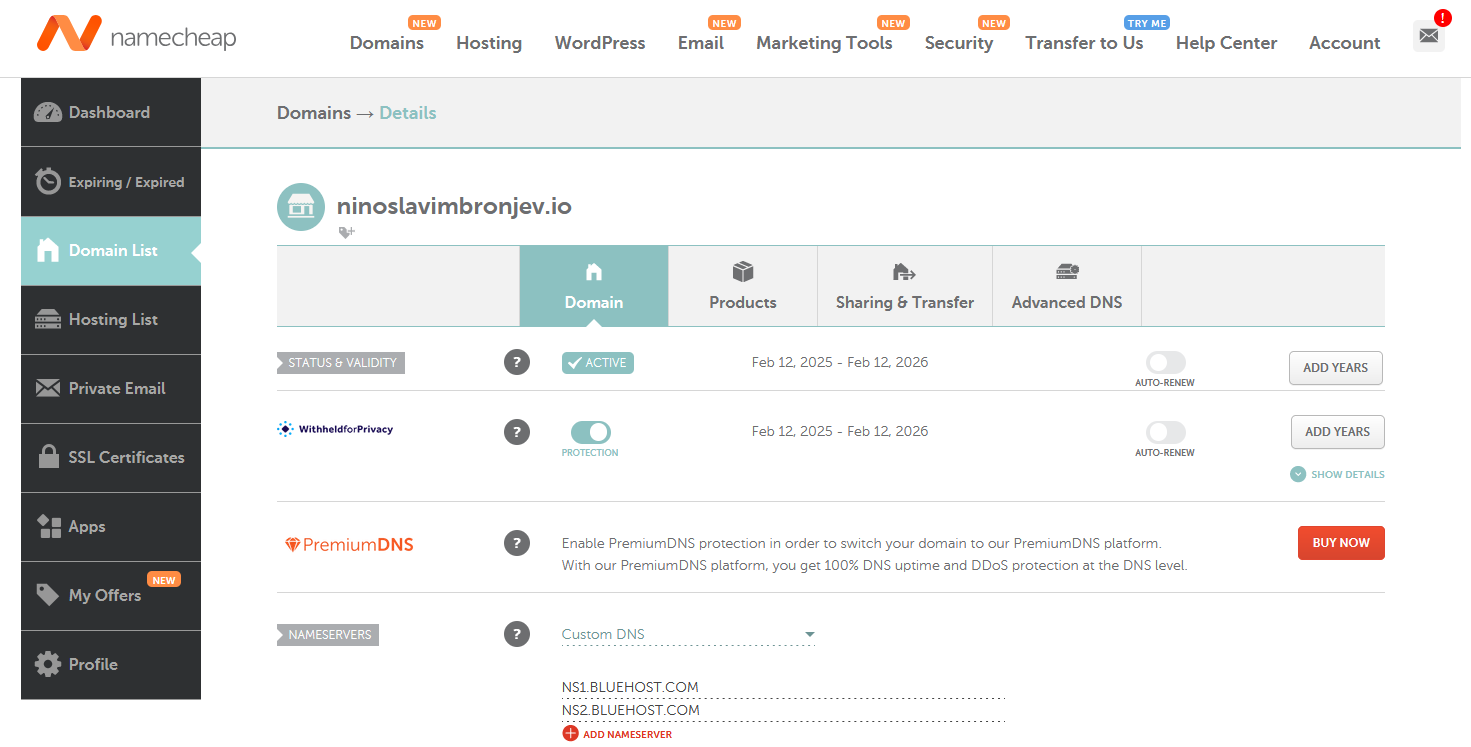Open the WordPress top navigation menu
This screenshot has height=747, width=1471.
pos(600,43)
